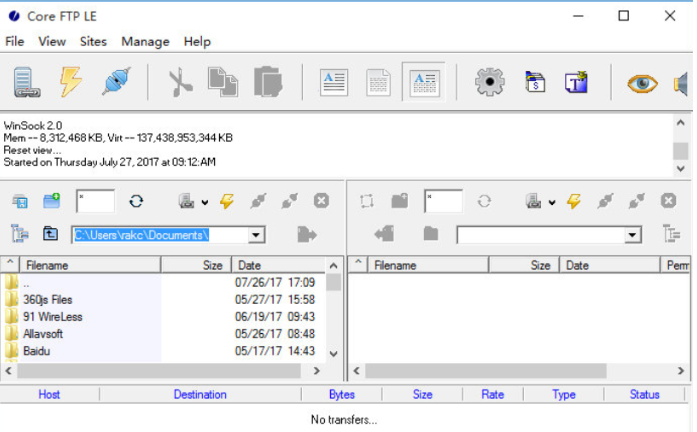This screenshot has height=432, width=697.
Task: Click the local pane lightning bolt icon
Action: (227, 201)
